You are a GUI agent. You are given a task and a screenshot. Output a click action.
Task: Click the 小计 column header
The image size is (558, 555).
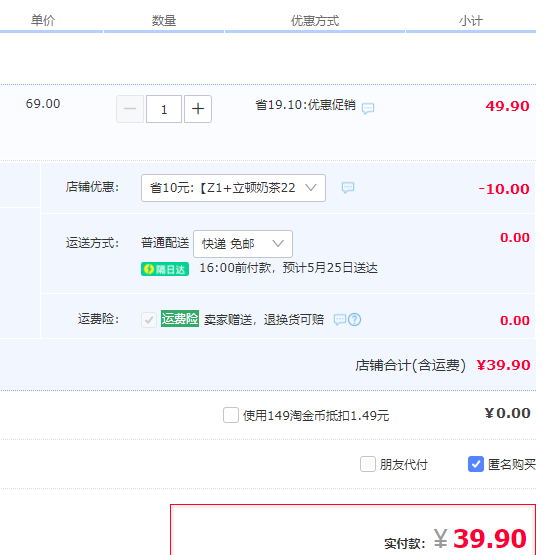(x=470, y=21)
